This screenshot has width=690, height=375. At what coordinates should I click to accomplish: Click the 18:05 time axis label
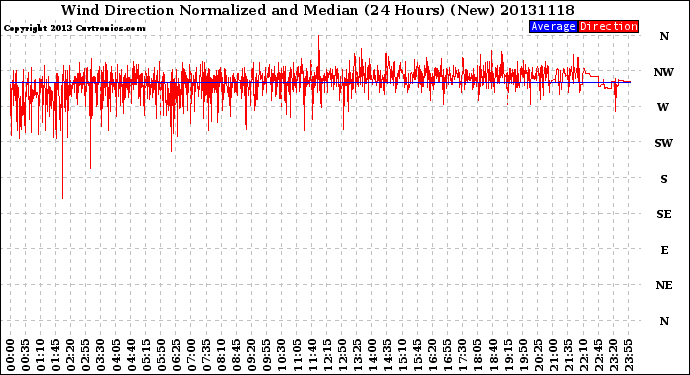coord(478,355)
